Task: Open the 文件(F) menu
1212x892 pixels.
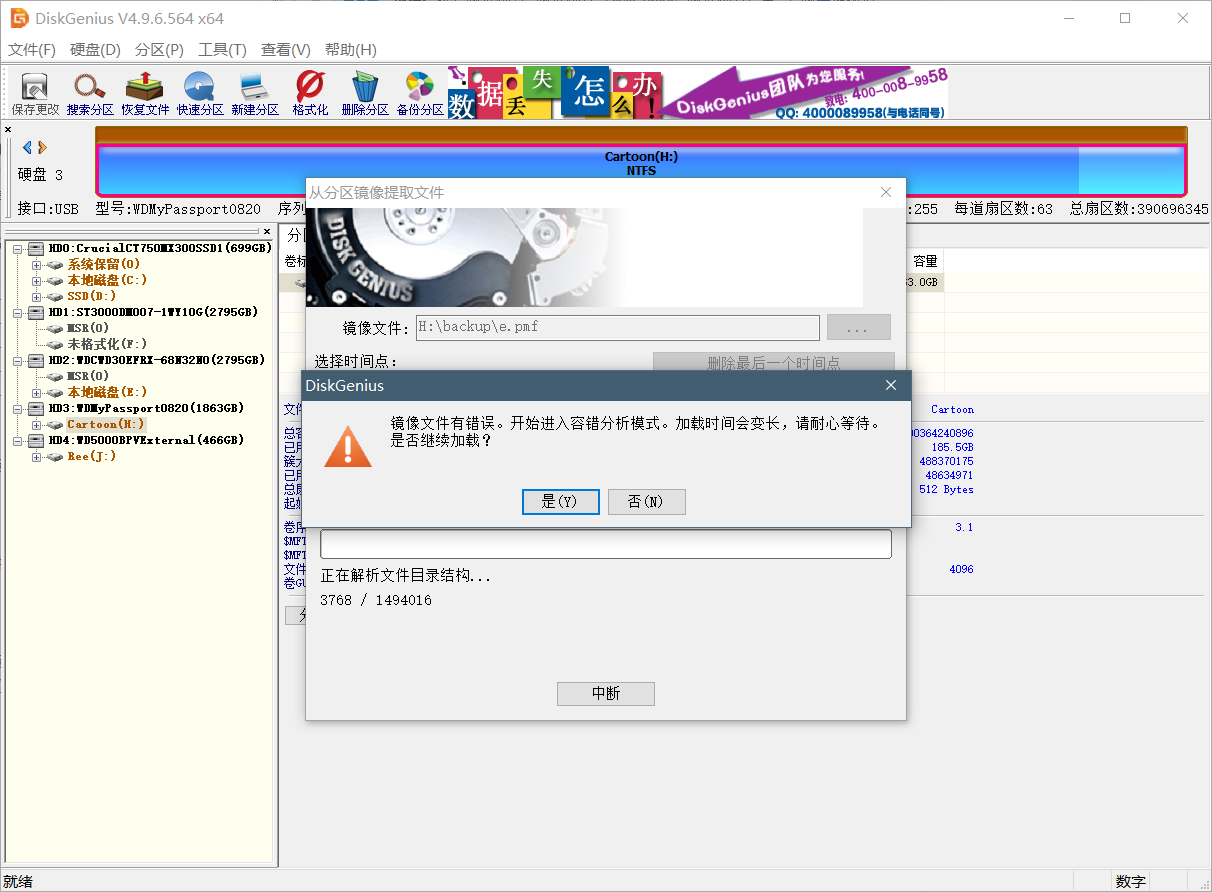Action: click(x=32, y=50)
